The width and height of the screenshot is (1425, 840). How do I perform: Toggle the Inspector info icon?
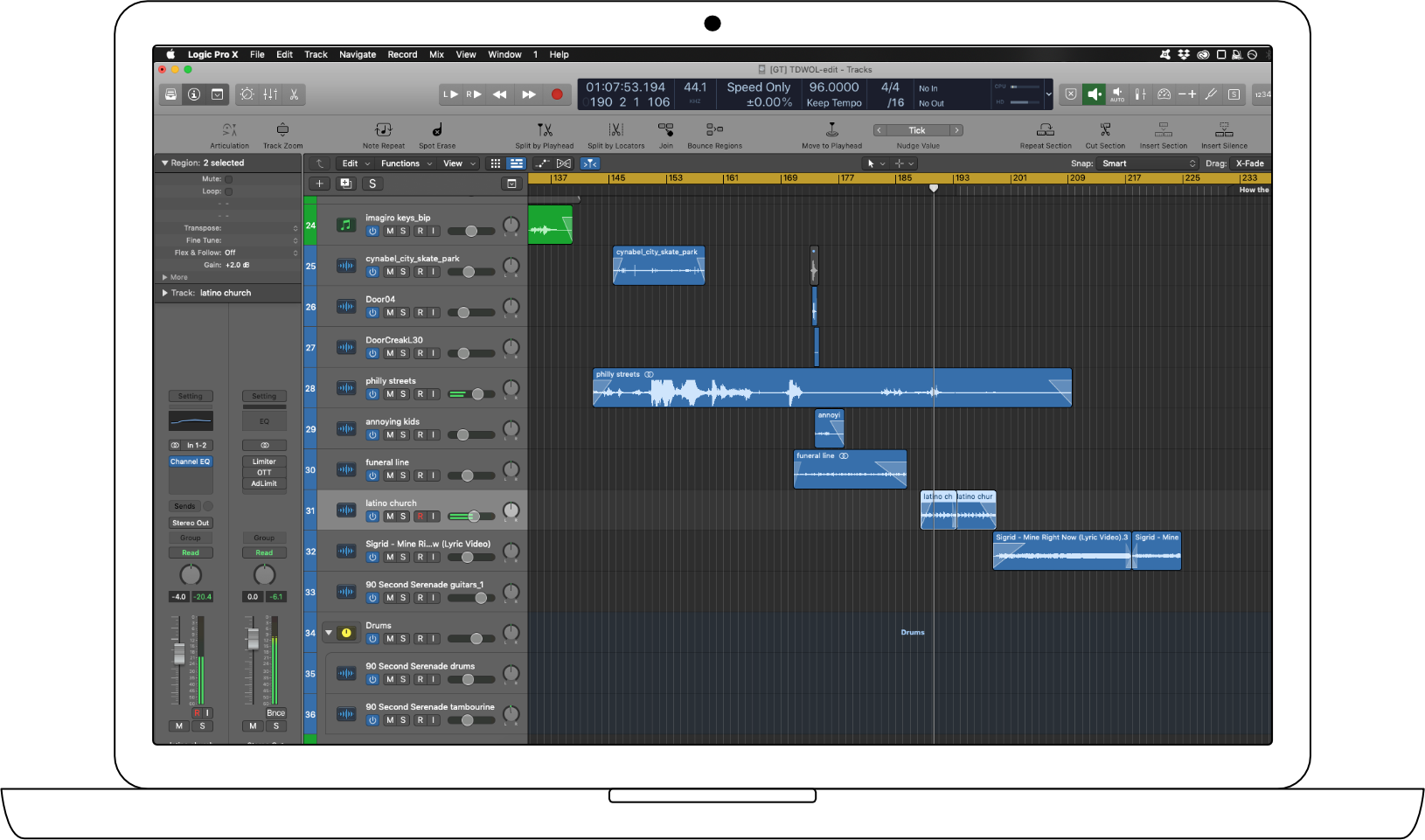click(x=194, y=94)
